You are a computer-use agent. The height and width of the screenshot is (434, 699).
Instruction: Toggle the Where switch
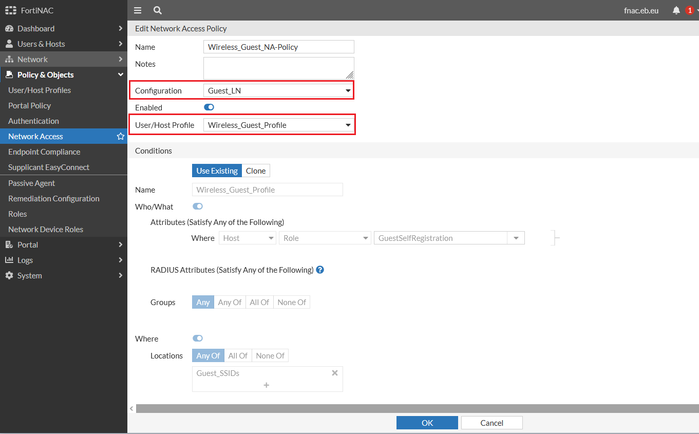[x=197, y=339]
